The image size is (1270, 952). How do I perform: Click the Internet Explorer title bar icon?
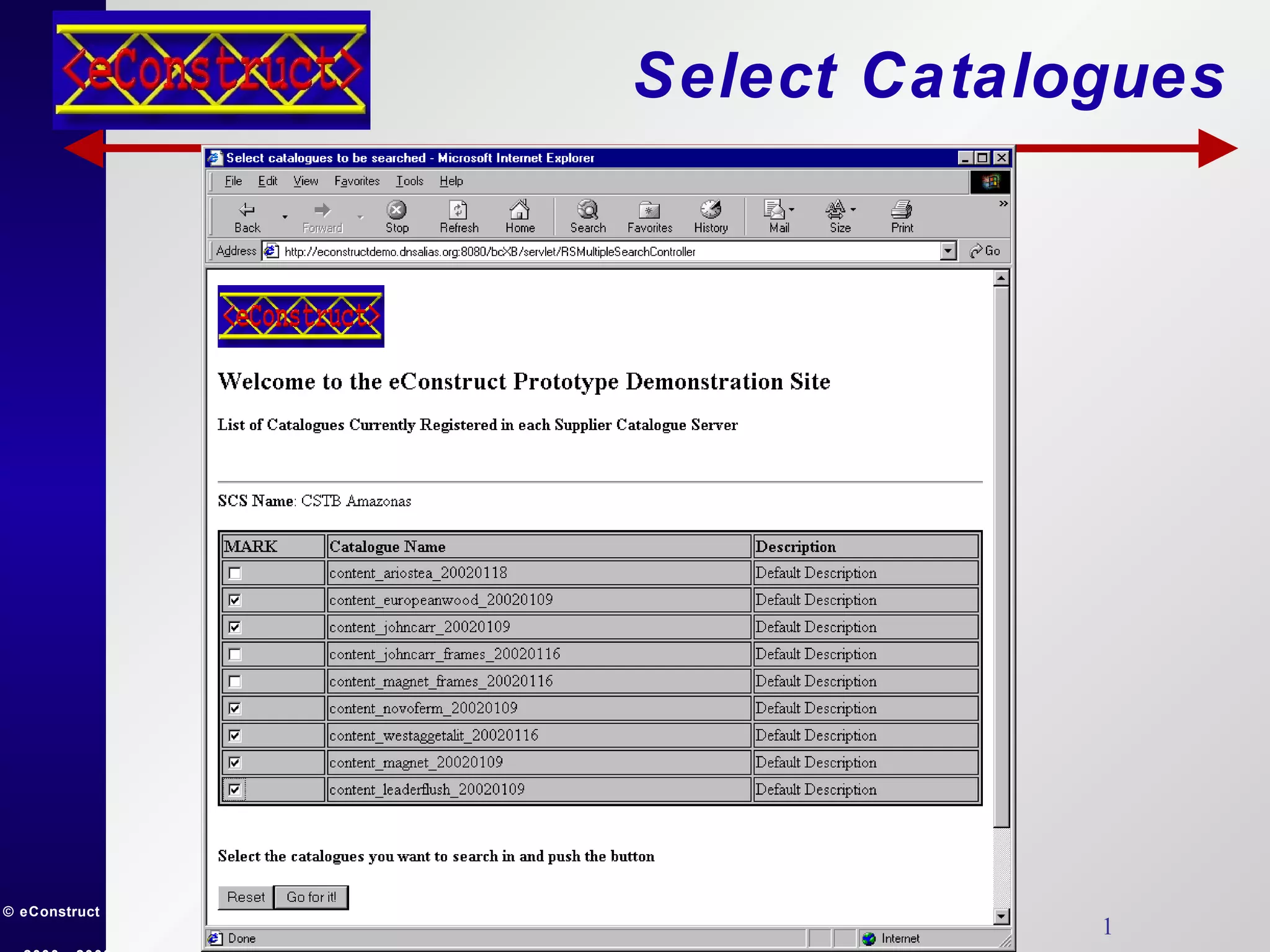(215, 158)
